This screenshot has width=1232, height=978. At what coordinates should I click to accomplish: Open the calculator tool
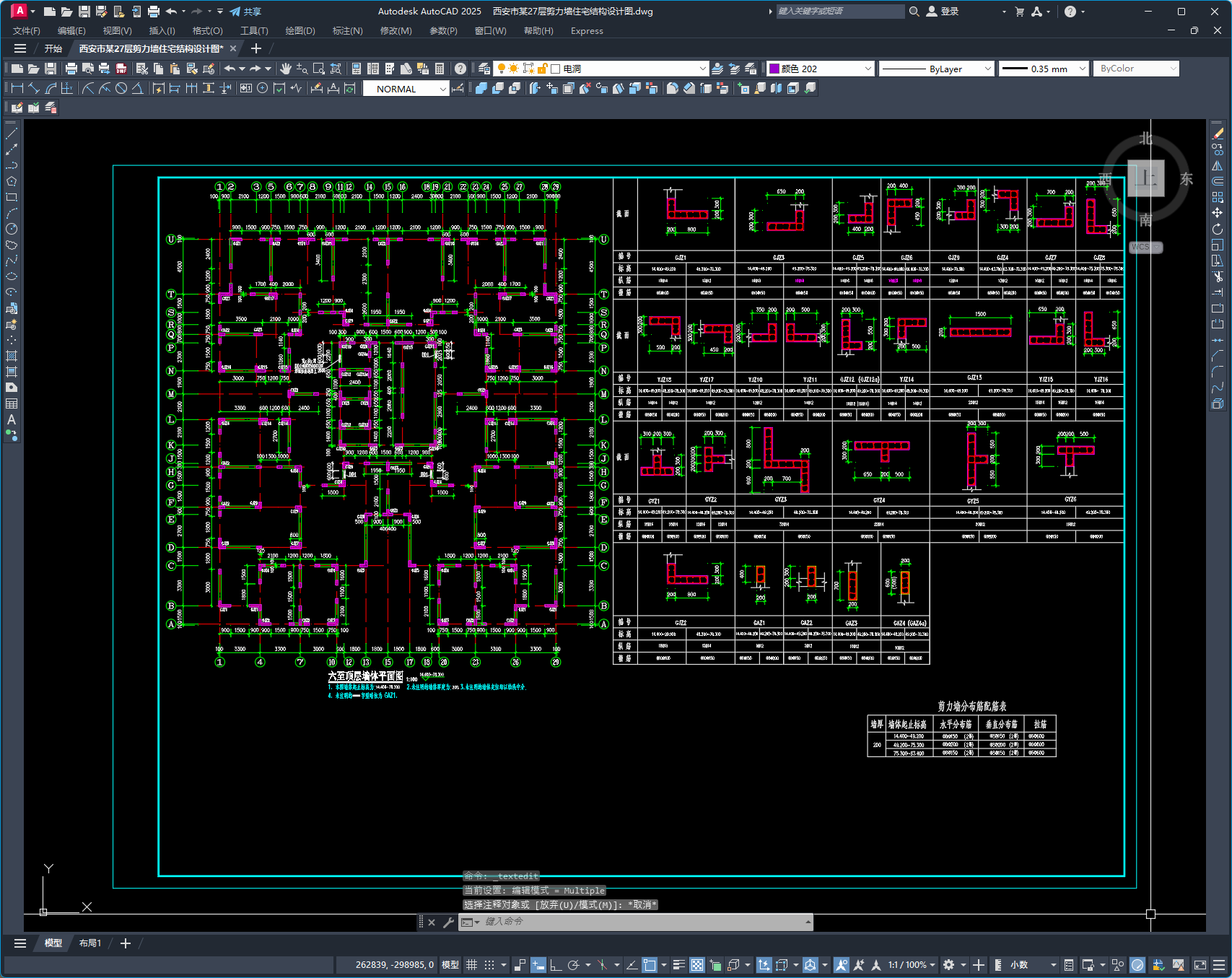point(440,69)
